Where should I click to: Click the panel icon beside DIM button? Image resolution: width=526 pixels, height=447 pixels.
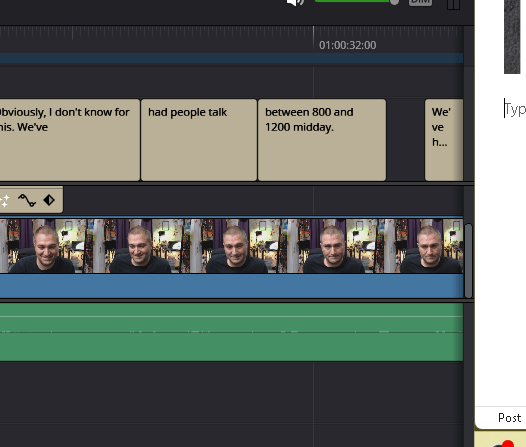click(454, 4)
